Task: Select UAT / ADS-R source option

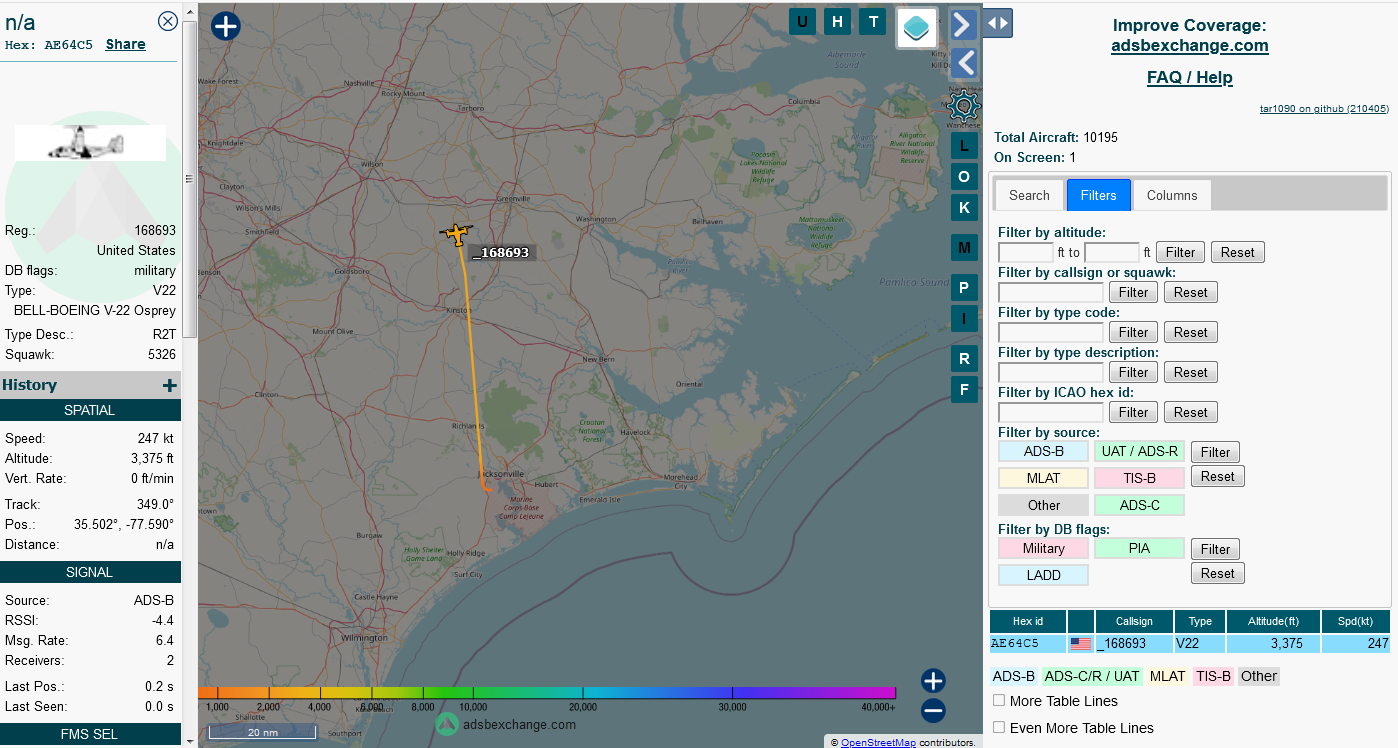Action: 1139,451
